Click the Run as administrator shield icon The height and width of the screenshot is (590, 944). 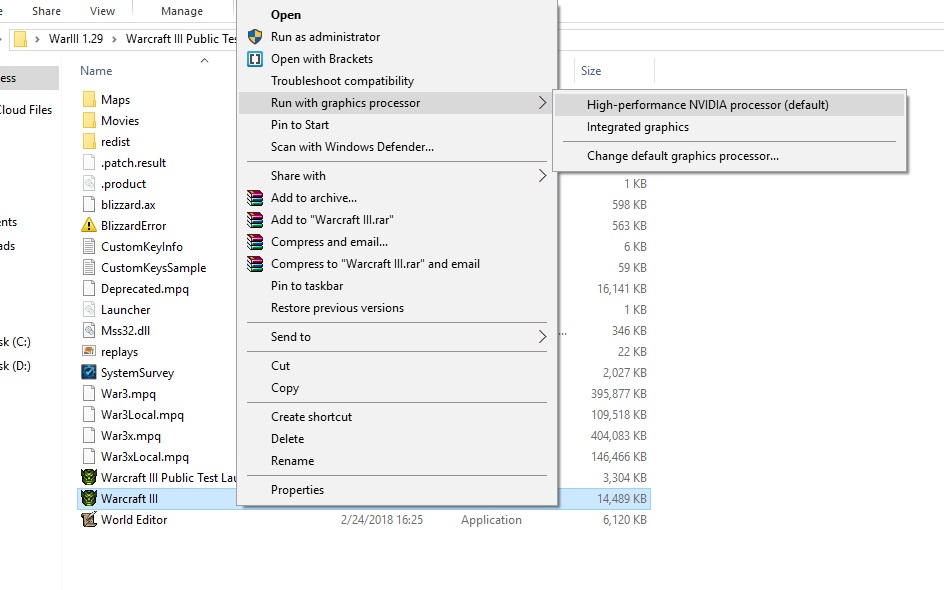[x=255, y=37]
